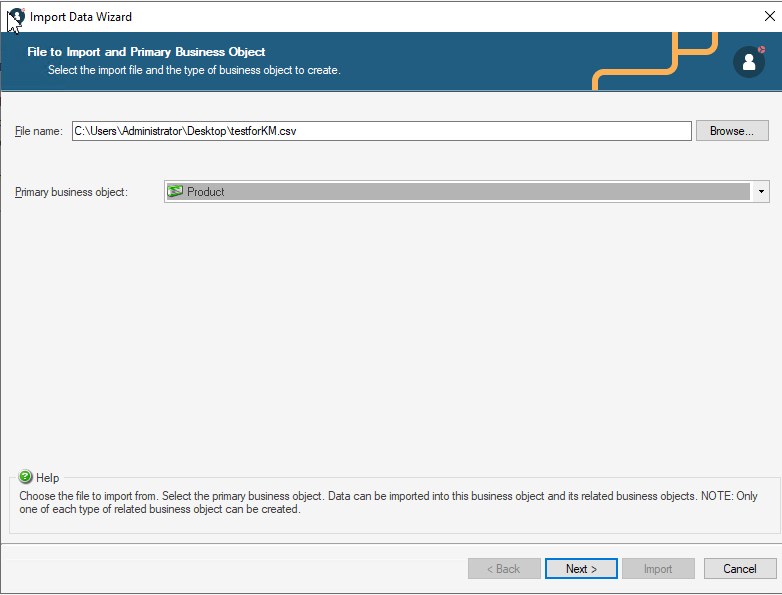Click the Product icon in business object field

(x=176, y=192)
